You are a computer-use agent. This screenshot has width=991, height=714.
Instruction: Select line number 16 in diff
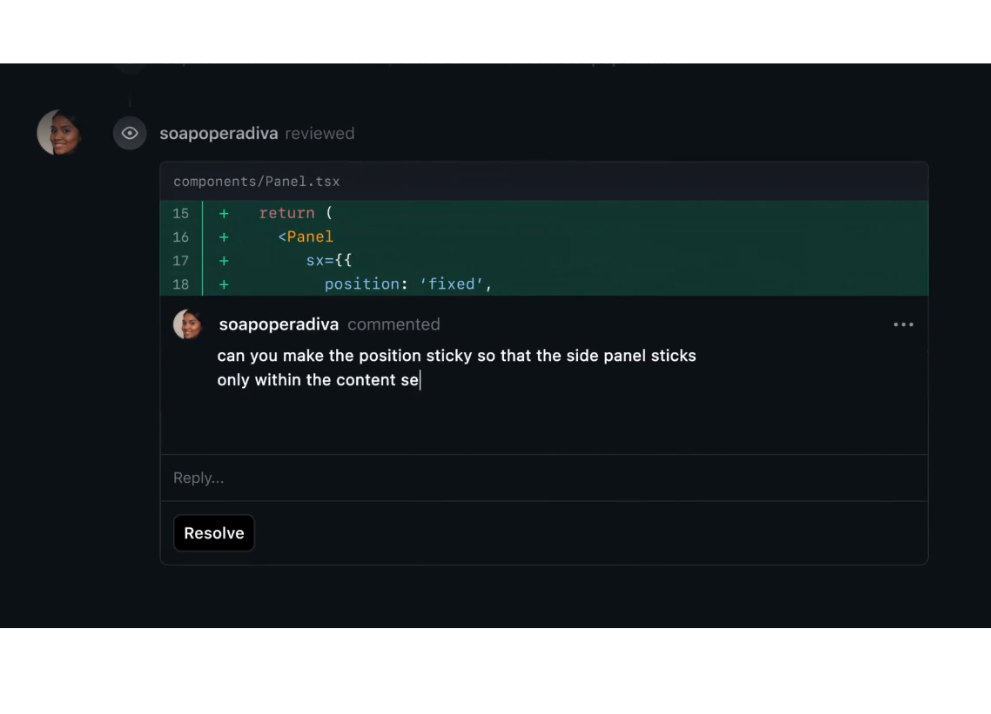(x=181, y=237)
